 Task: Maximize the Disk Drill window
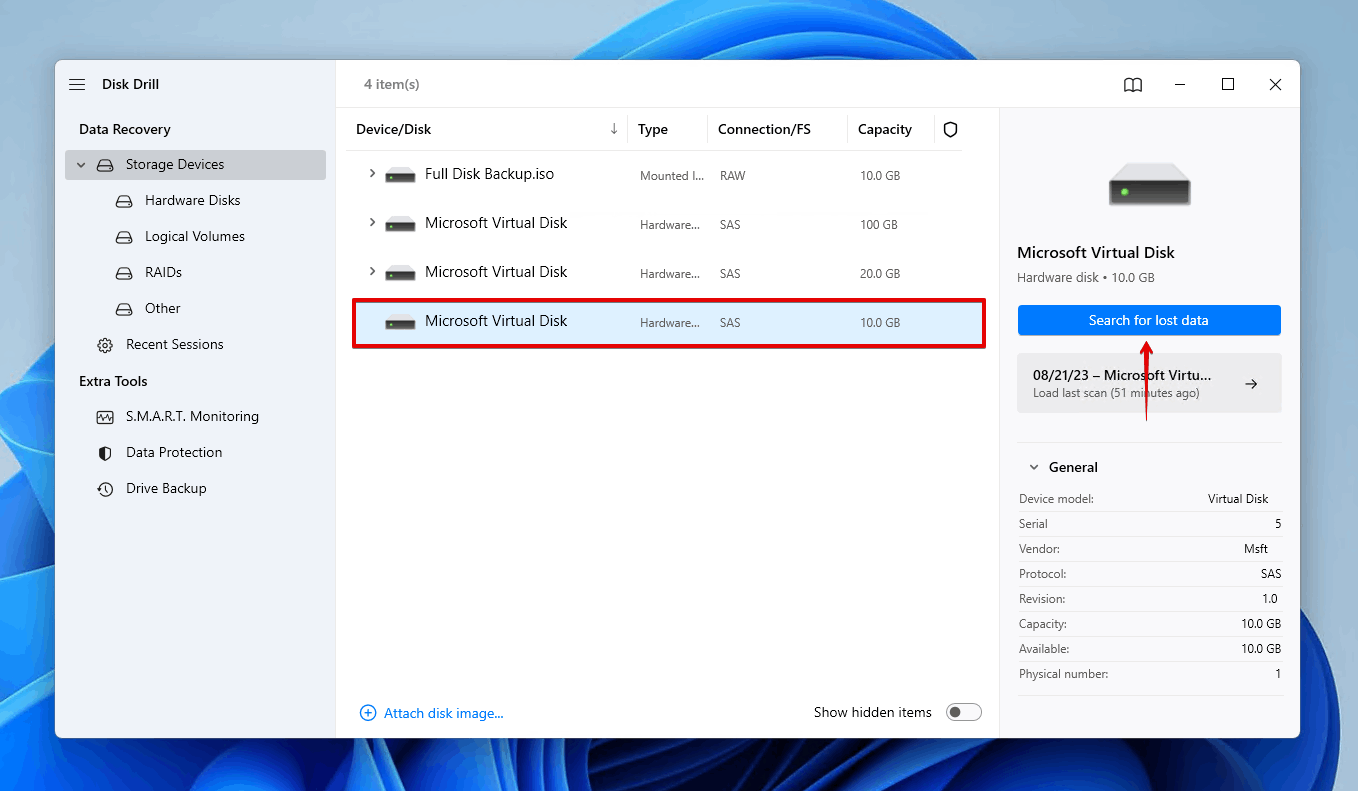click(1228, 85)
